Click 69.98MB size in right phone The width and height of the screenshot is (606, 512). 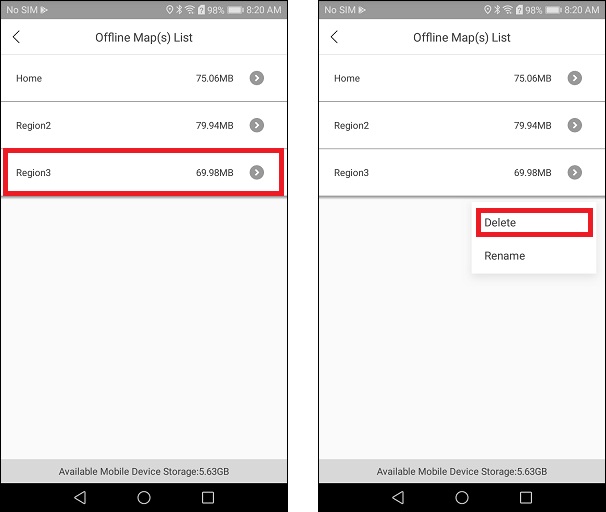point(533,173)
